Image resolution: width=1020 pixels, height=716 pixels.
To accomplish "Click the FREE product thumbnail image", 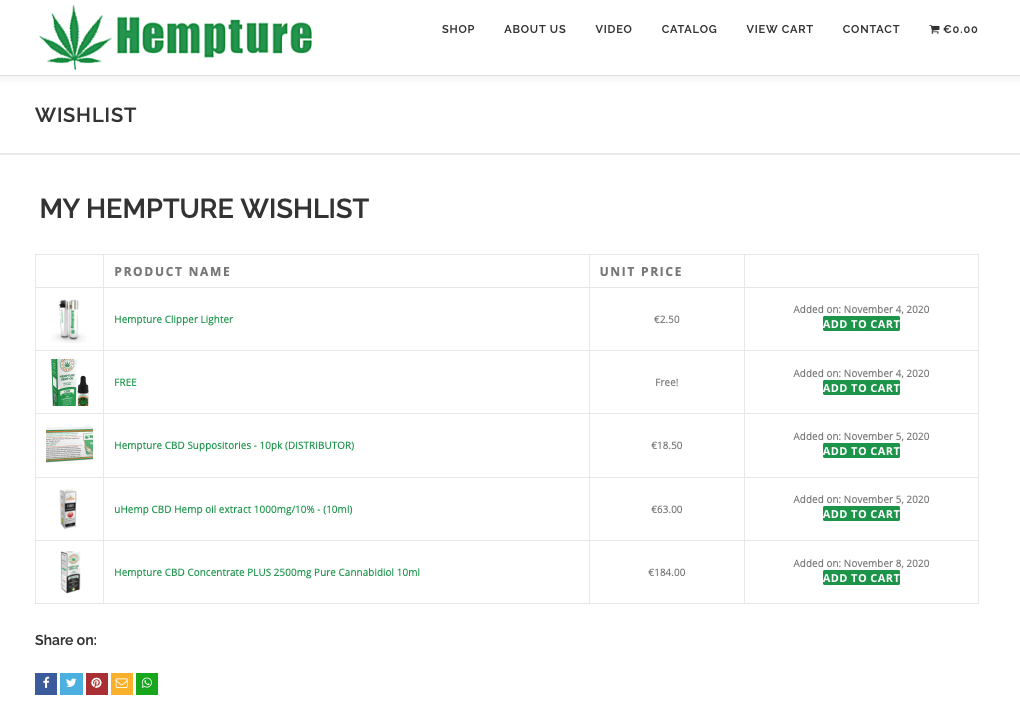I will coord(69,382).
